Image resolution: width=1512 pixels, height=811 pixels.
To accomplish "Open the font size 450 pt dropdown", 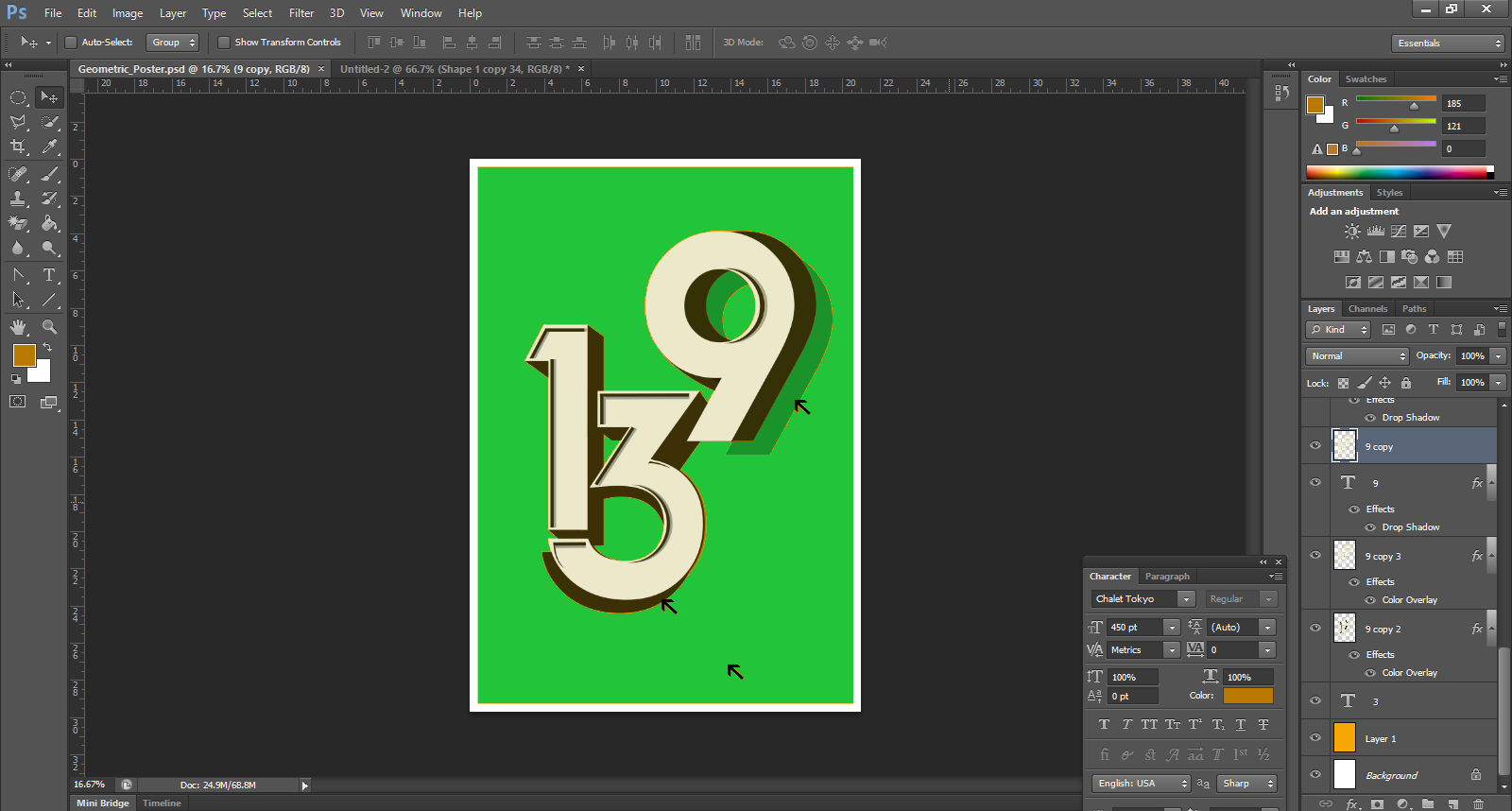I will 1172,628.
